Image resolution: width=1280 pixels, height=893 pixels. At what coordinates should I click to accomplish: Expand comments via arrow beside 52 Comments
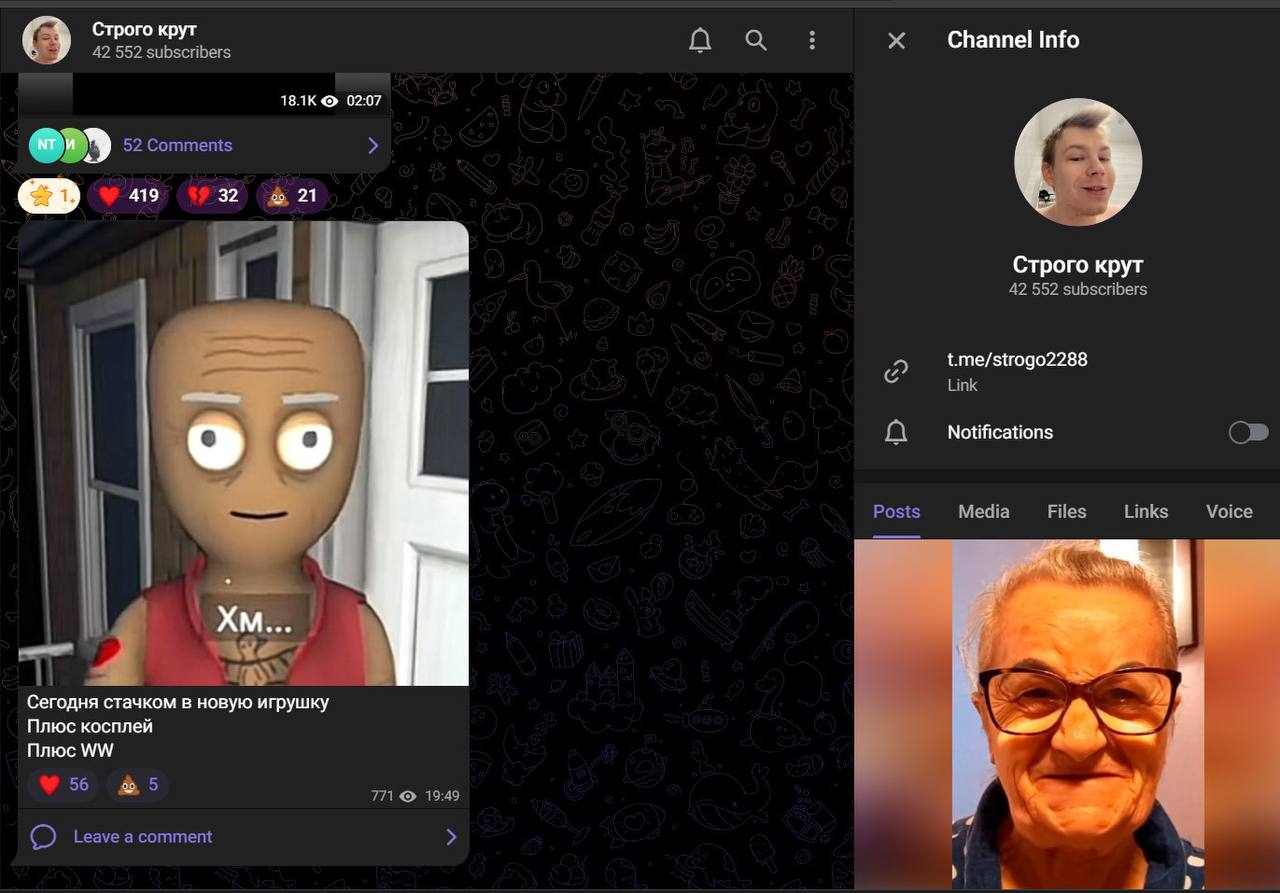[373, 146]
